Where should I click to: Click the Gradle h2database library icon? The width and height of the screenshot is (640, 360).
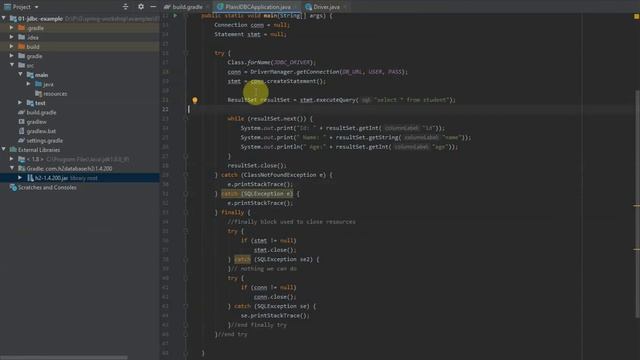[x=22, y=169]
